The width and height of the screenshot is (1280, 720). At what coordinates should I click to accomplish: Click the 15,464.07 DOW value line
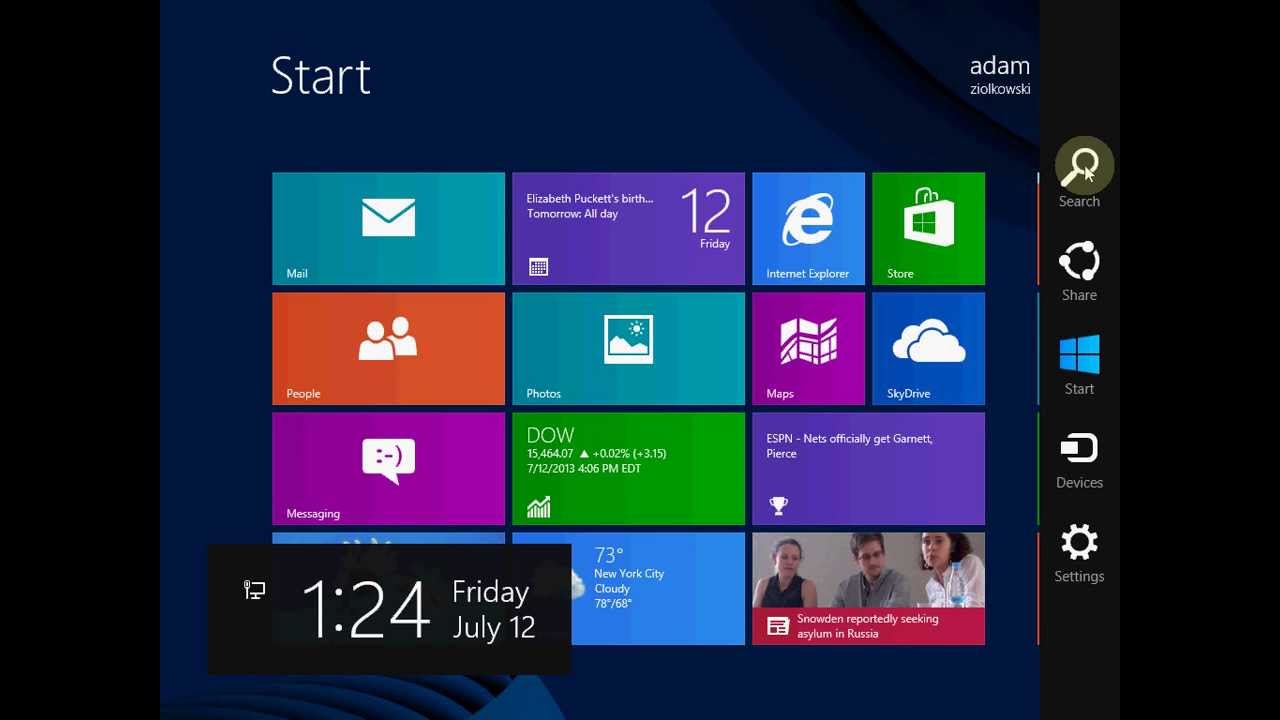point(596,454)
